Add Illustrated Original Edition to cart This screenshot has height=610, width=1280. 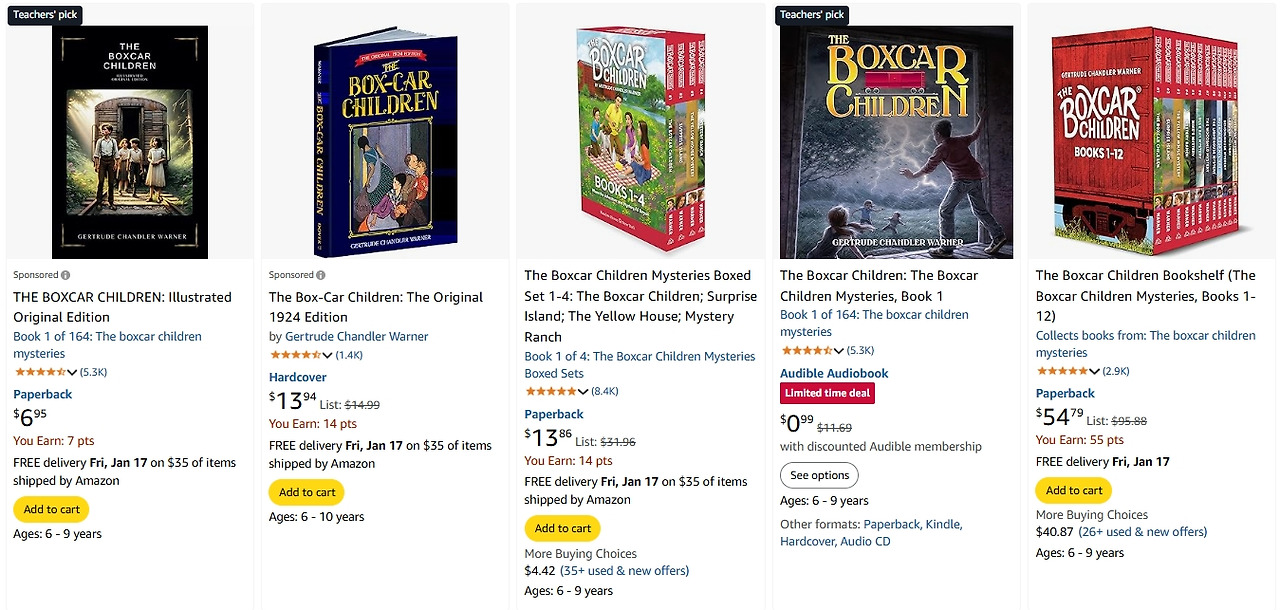click(x=51, y=509)
